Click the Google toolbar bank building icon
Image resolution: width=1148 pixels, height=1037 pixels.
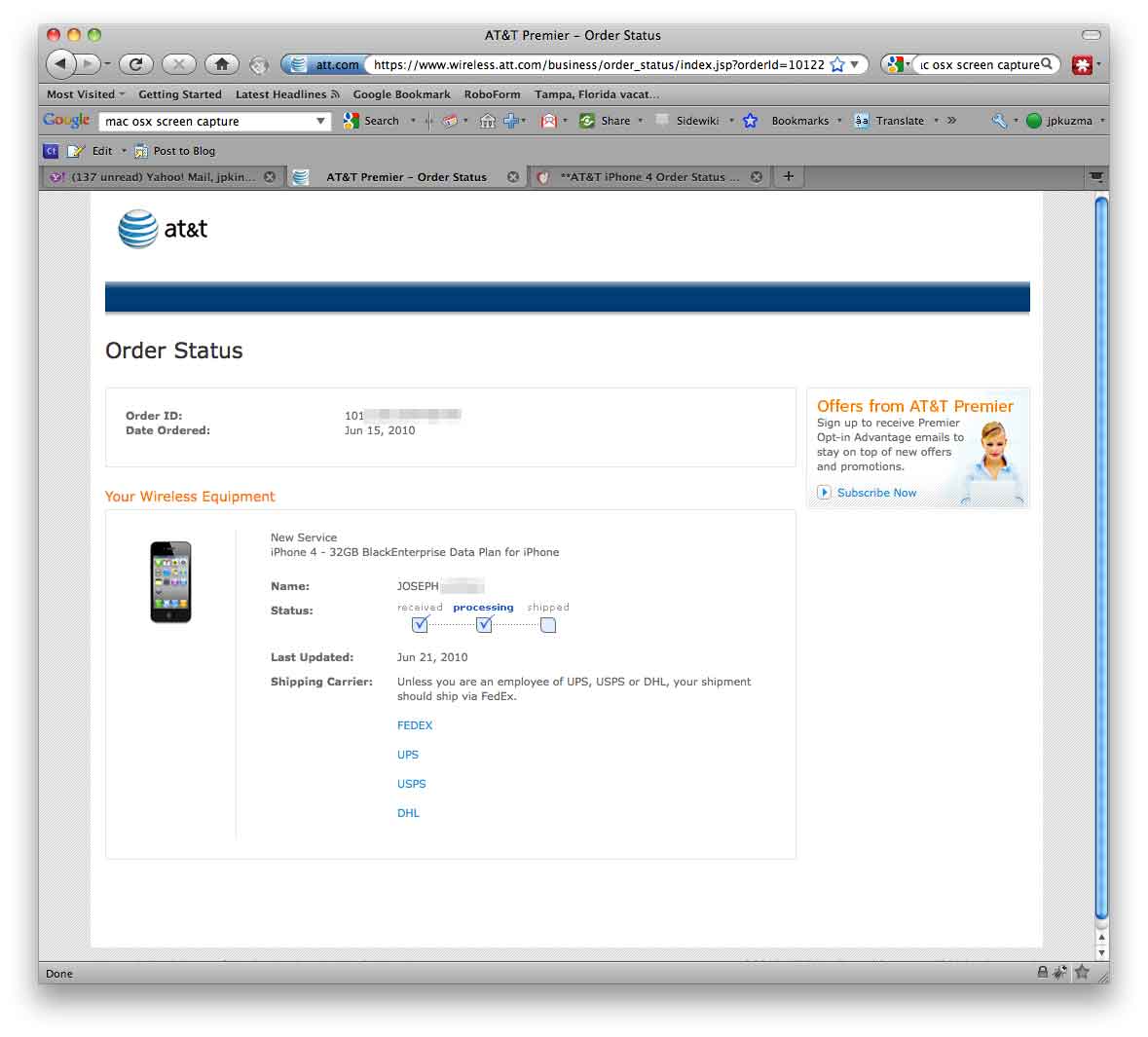coord(488,121)
